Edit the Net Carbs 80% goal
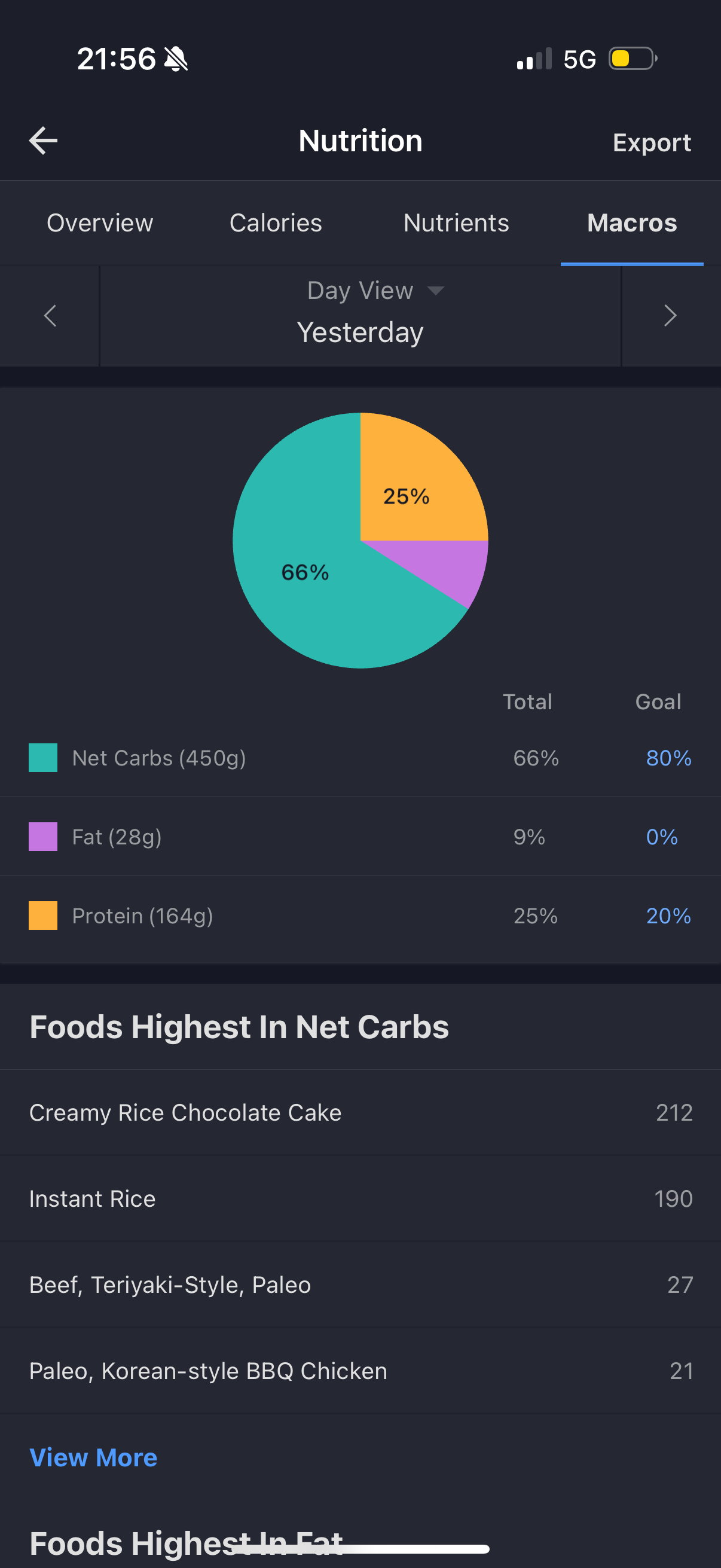This screenshot has width=721, height=1568. tap(668, 758)
